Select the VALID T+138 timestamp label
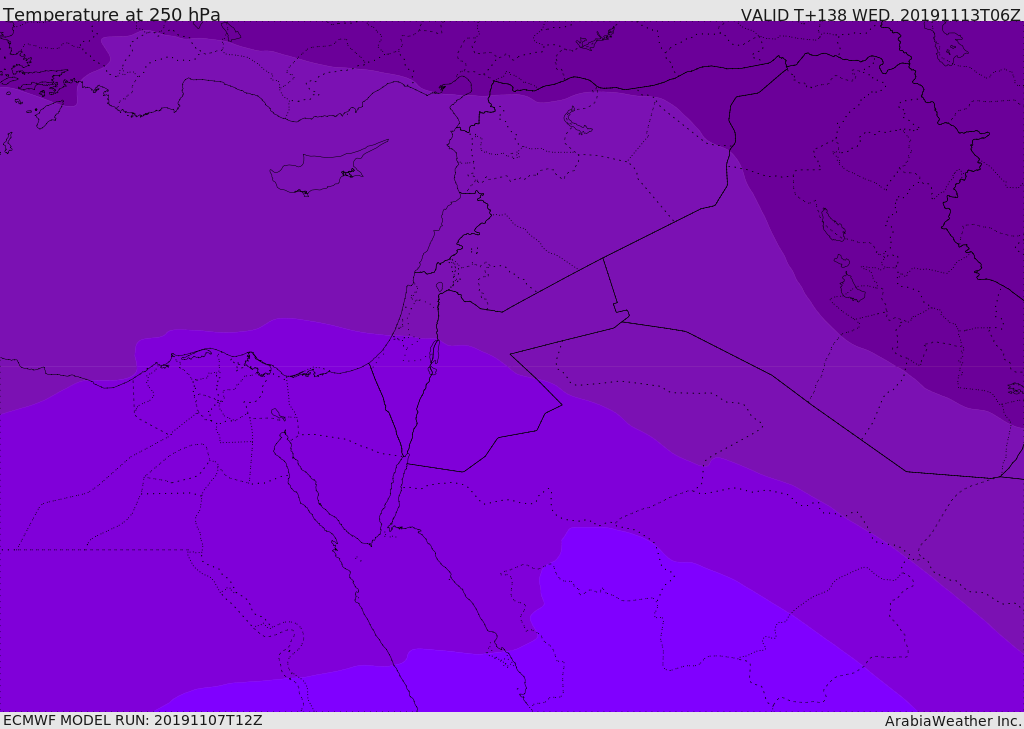This screenshot has width=1024, height=729. click(x=880, y=15)
